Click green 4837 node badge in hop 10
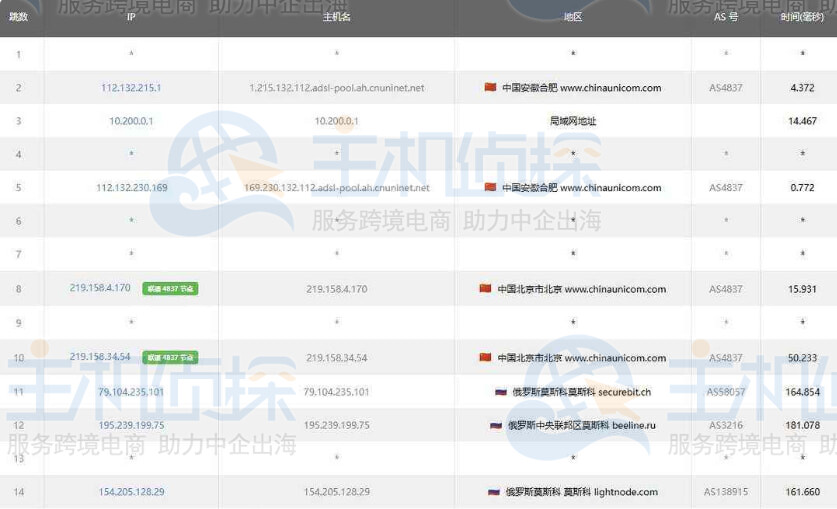The image size is (837, 509). (x=170, y=357)
